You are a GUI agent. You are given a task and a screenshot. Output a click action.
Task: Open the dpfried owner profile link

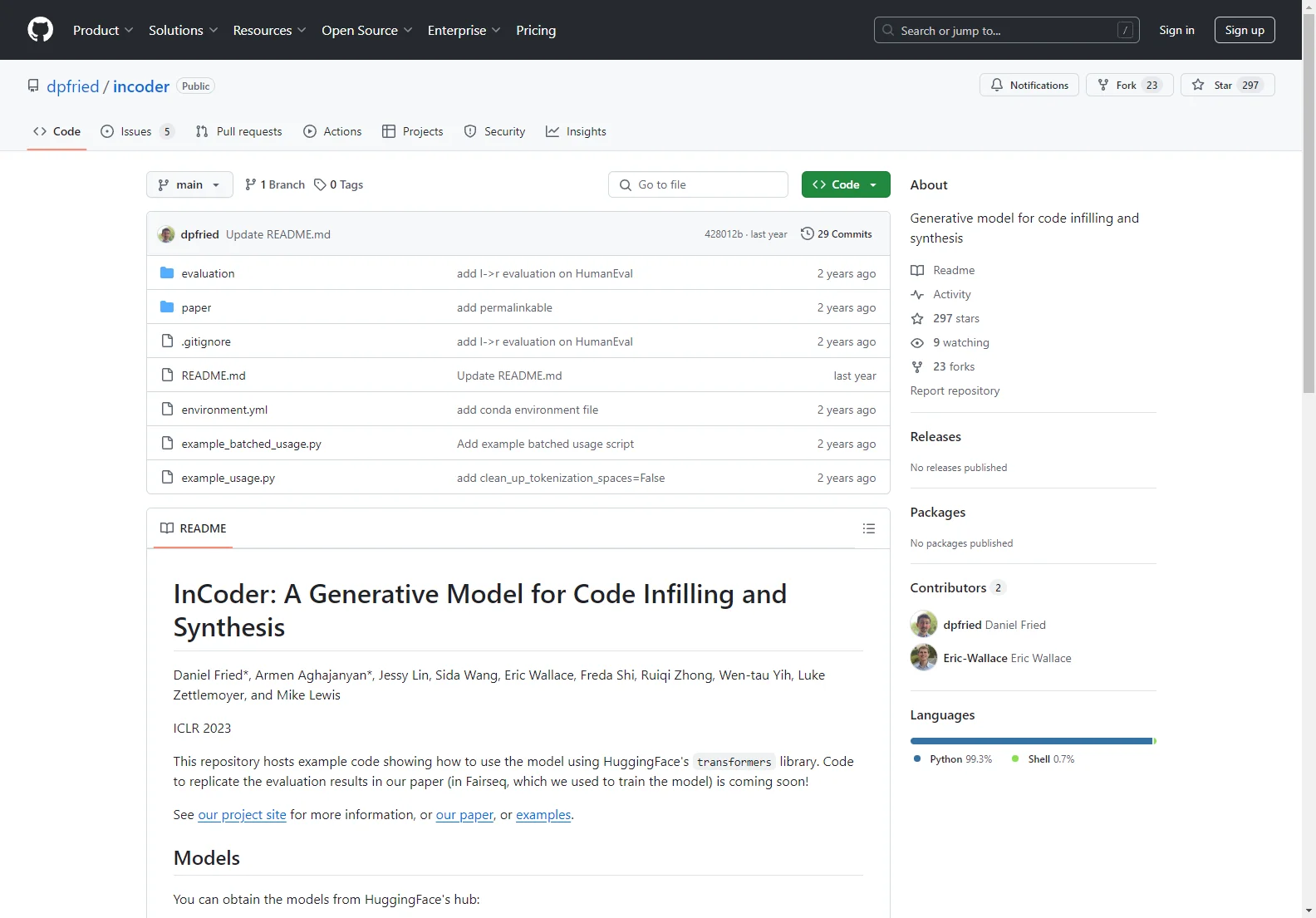73,86
